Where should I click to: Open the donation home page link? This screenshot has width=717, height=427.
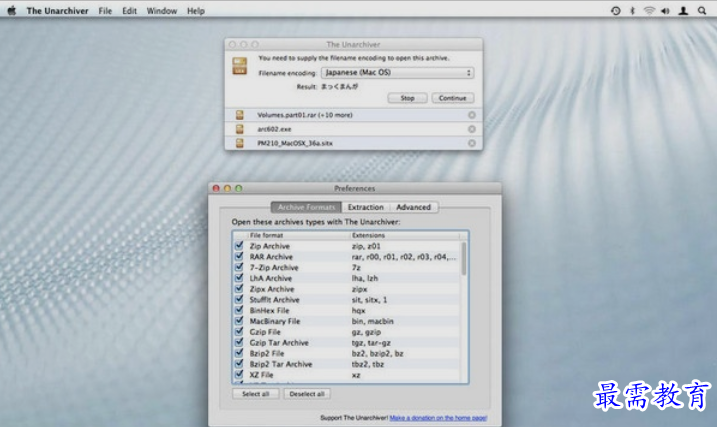pyautogui.click(x=438, y=417)
